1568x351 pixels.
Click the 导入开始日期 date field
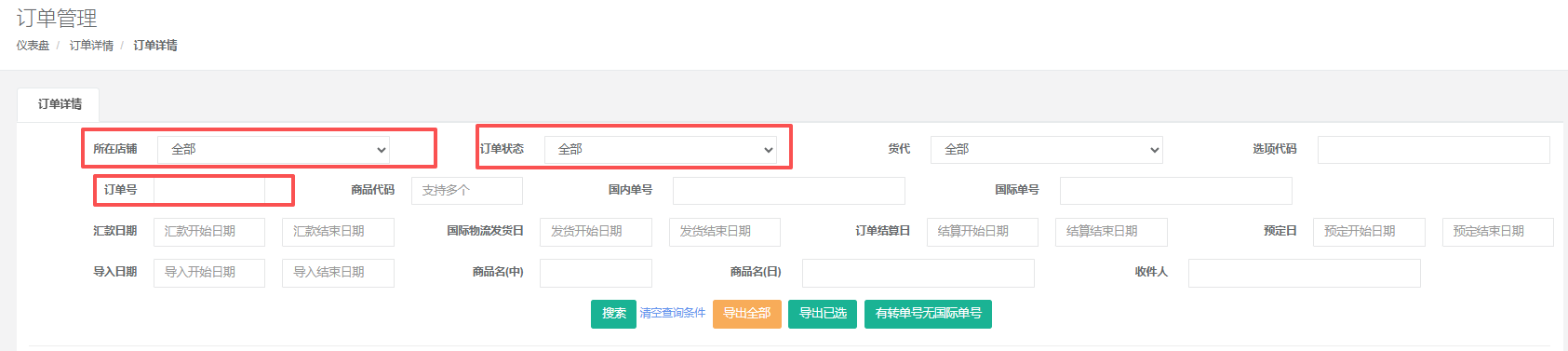pos(209,272)
